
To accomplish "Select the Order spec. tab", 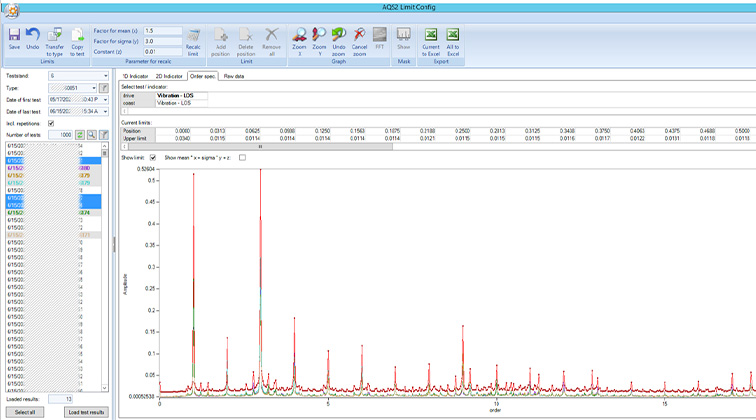I will (202, 76).
